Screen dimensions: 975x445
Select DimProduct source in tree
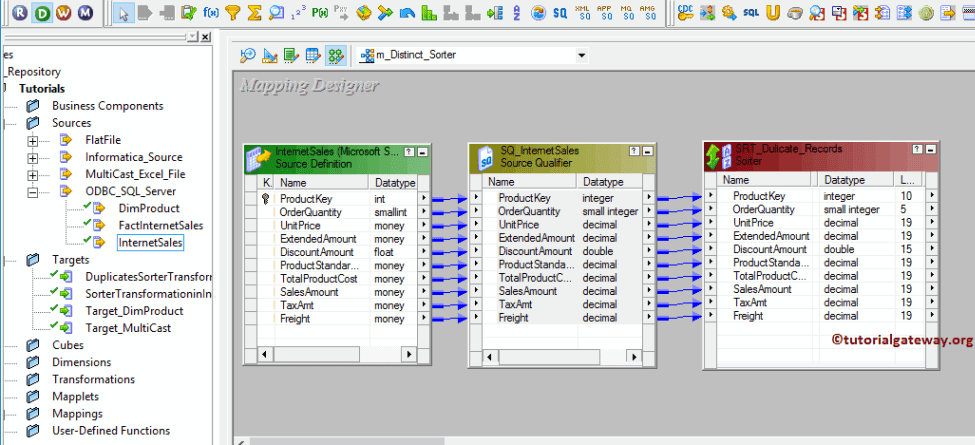pyautogui.click(x=149, y=209)
